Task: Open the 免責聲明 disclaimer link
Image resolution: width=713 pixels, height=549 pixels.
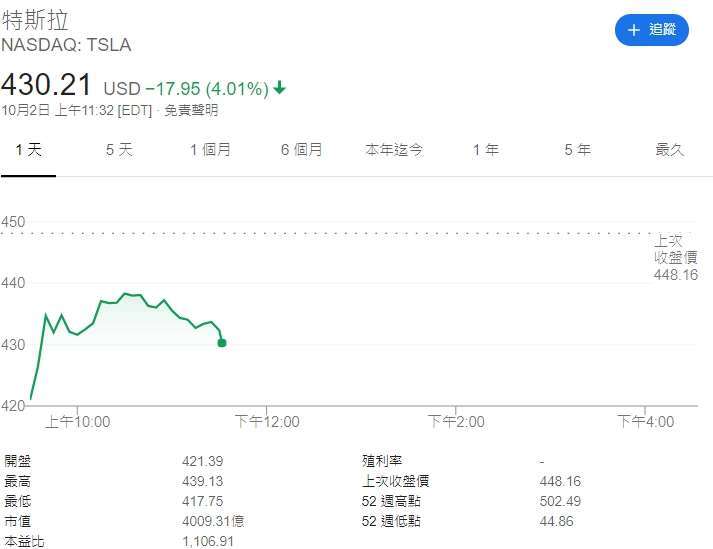Action: pos(191,111)
